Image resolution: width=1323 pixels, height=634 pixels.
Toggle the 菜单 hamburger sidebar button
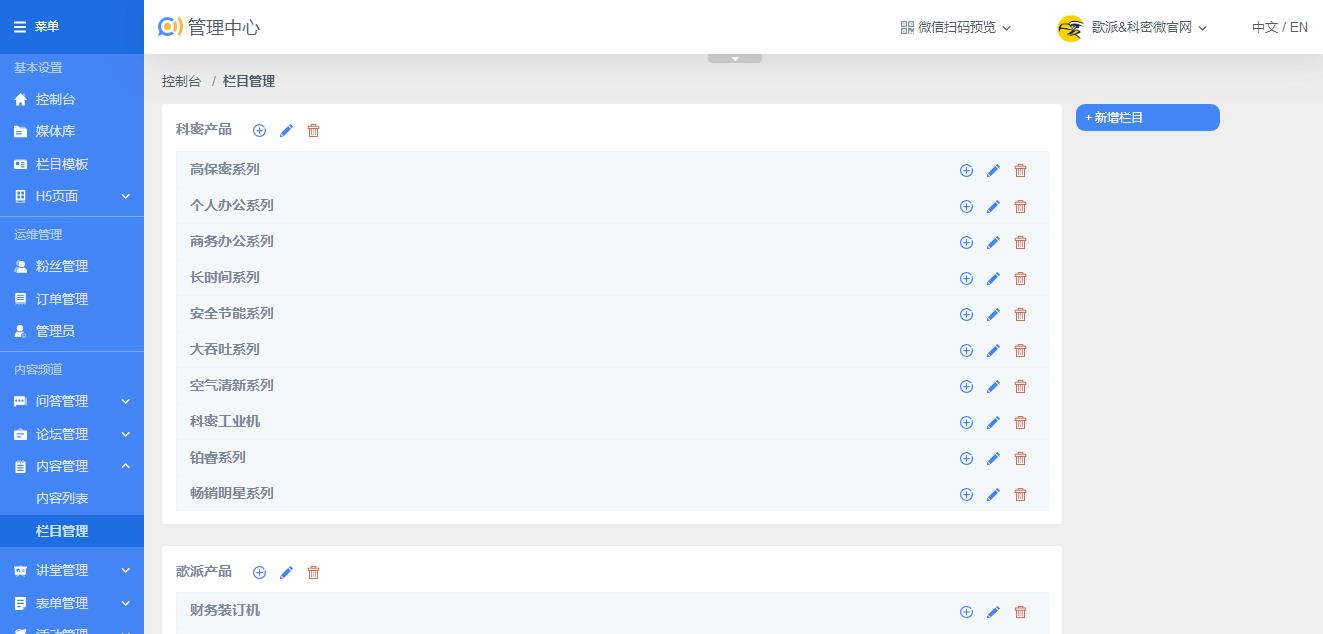click(20, 27)
